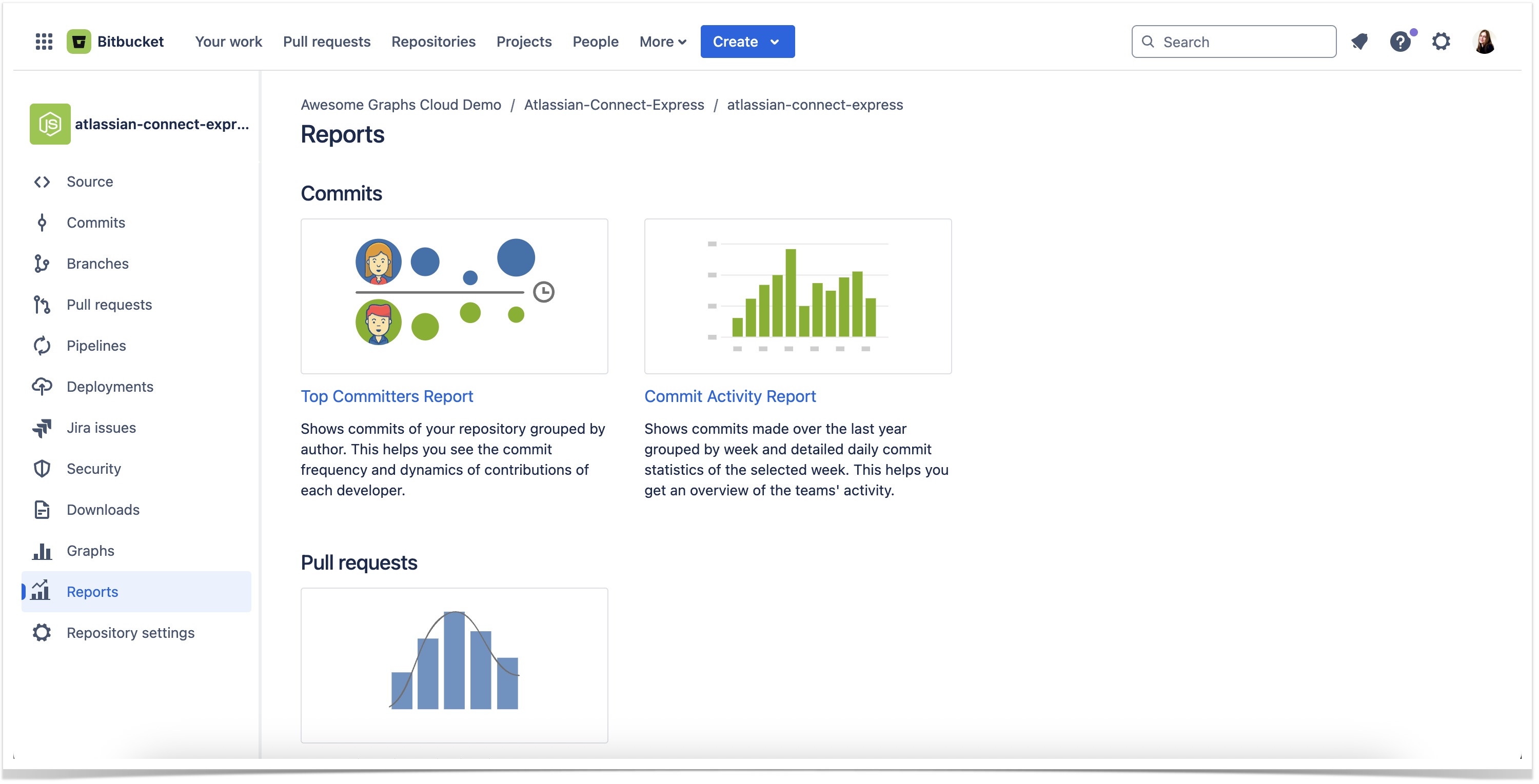
Task: Open settings gear in top bar
Action: [x=1441, y=42]
